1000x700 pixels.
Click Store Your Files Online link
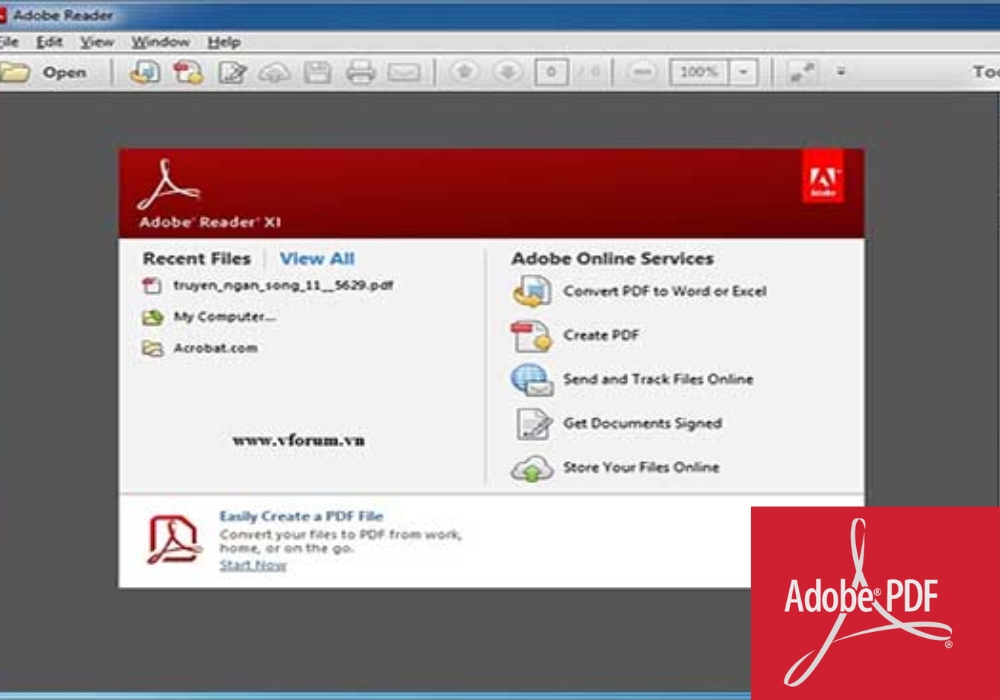pos(641,467)
